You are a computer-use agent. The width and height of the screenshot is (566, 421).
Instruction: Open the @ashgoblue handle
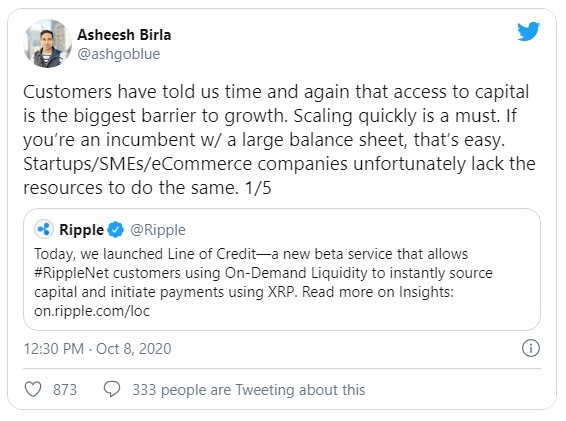[x=119, y=54]
